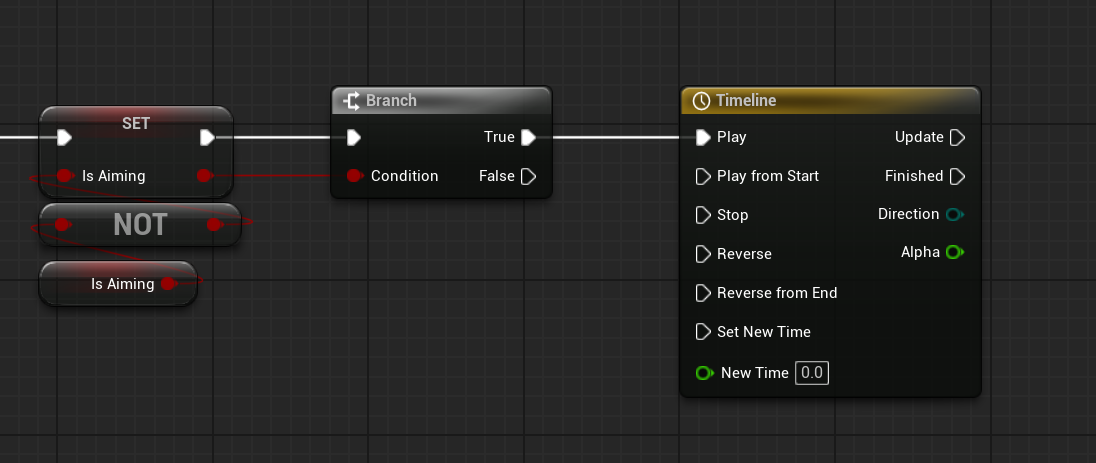Image resolution: width=1096 pixels, height=463 pixels.
Task: Click the Timeline Reverse pin
Action: (x=703, y=254)
